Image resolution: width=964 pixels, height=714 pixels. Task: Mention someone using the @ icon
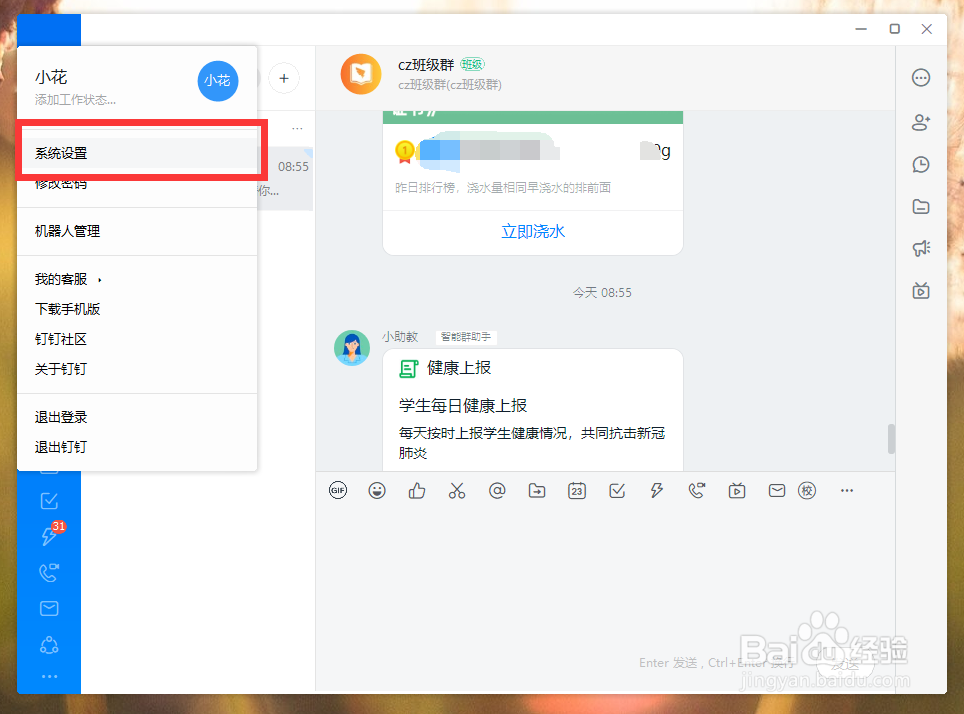pyautogui.click(x=497, y=490)
